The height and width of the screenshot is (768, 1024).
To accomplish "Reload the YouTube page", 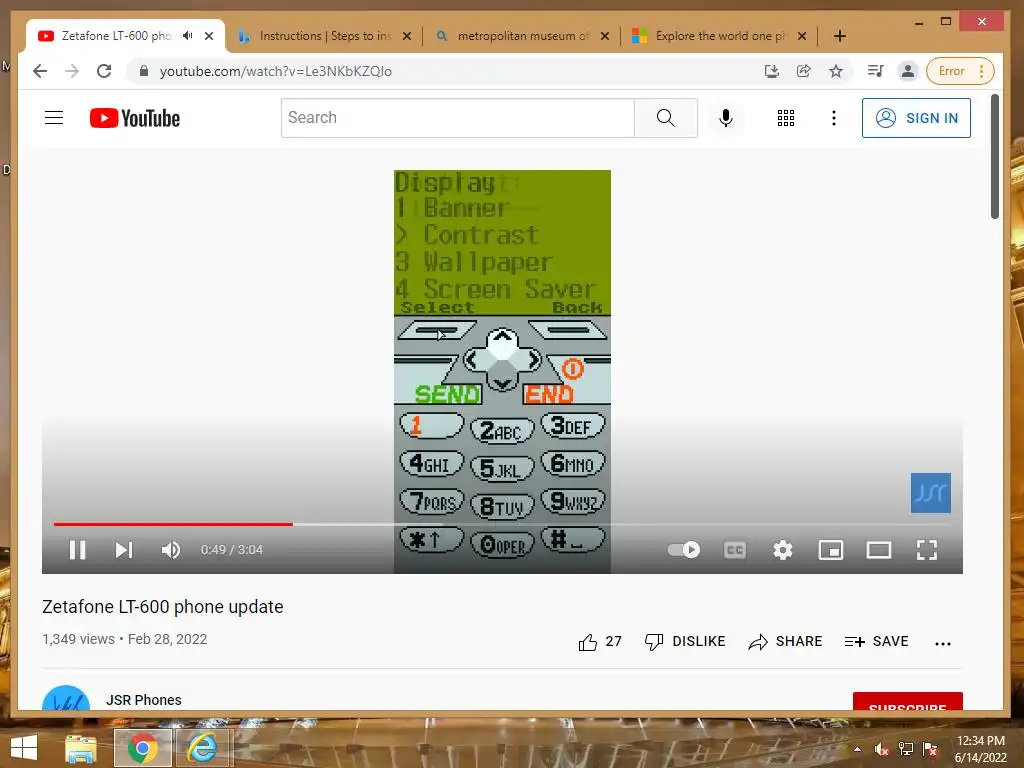I will tap(104, 71).
